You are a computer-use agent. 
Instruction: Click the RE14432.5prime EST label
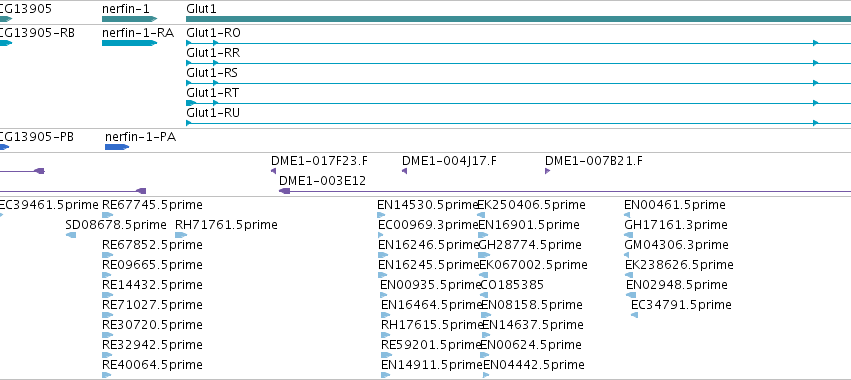point(153,284)
